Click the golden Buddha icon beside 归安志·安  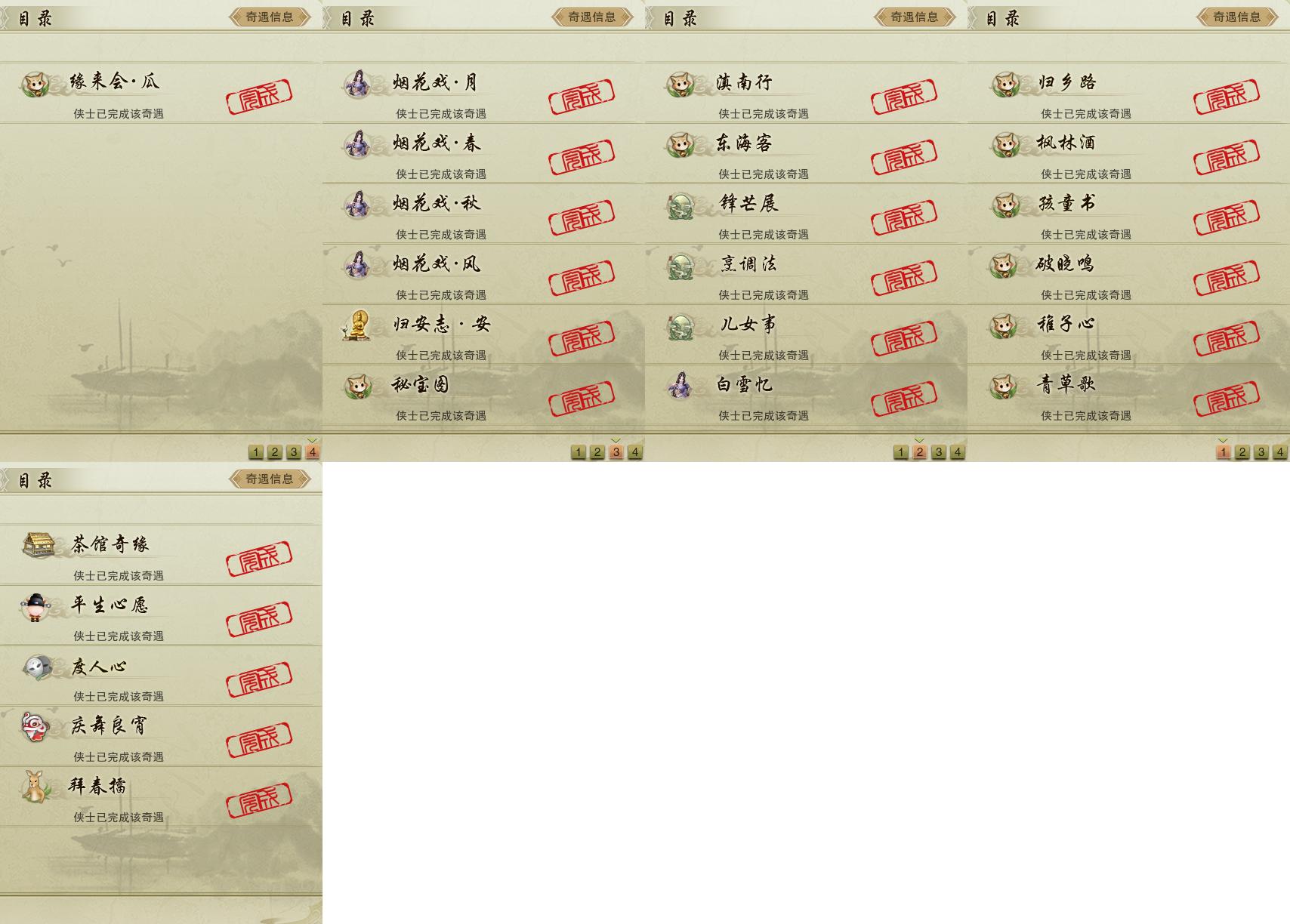pyautogui.click(x=356, y=325)
